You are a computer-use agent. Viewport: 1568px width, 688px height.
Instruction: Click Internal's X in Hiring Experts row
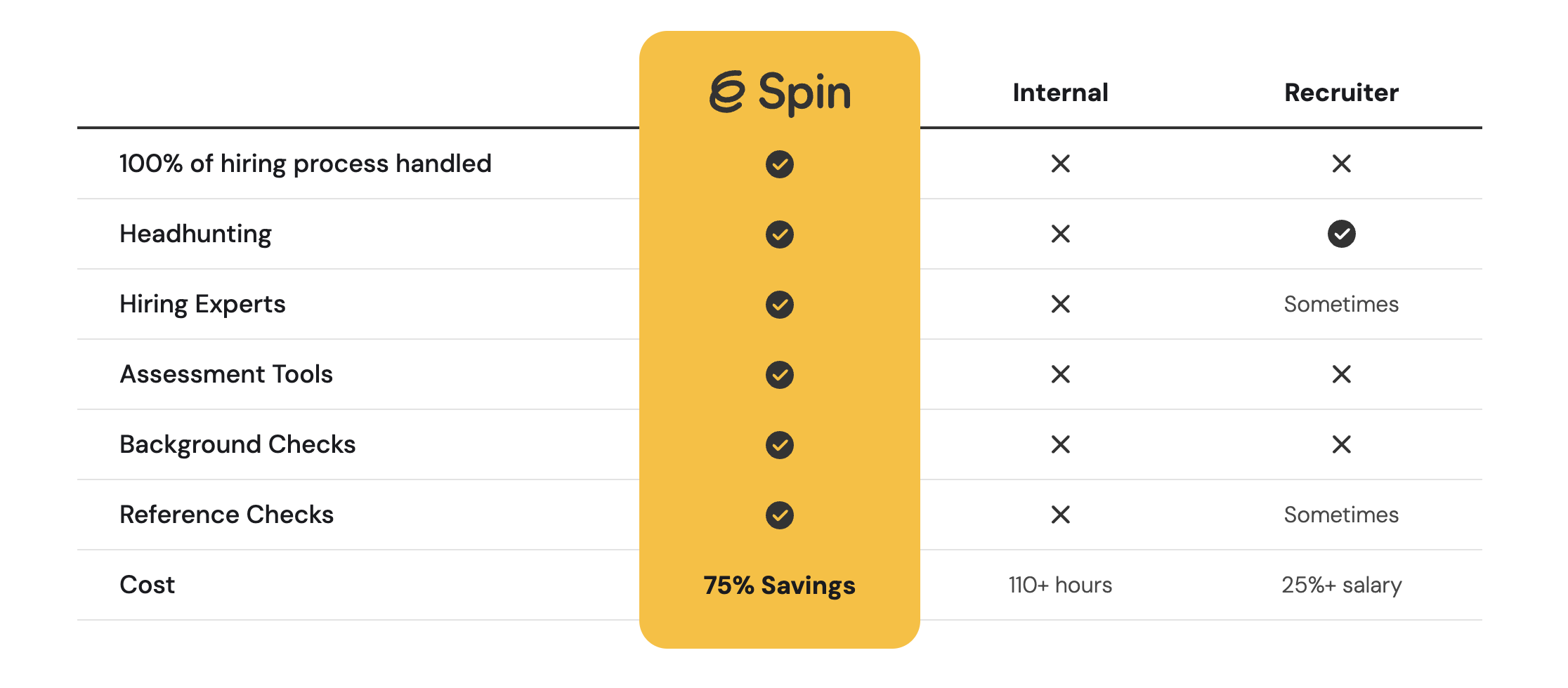pos(1060,304)
